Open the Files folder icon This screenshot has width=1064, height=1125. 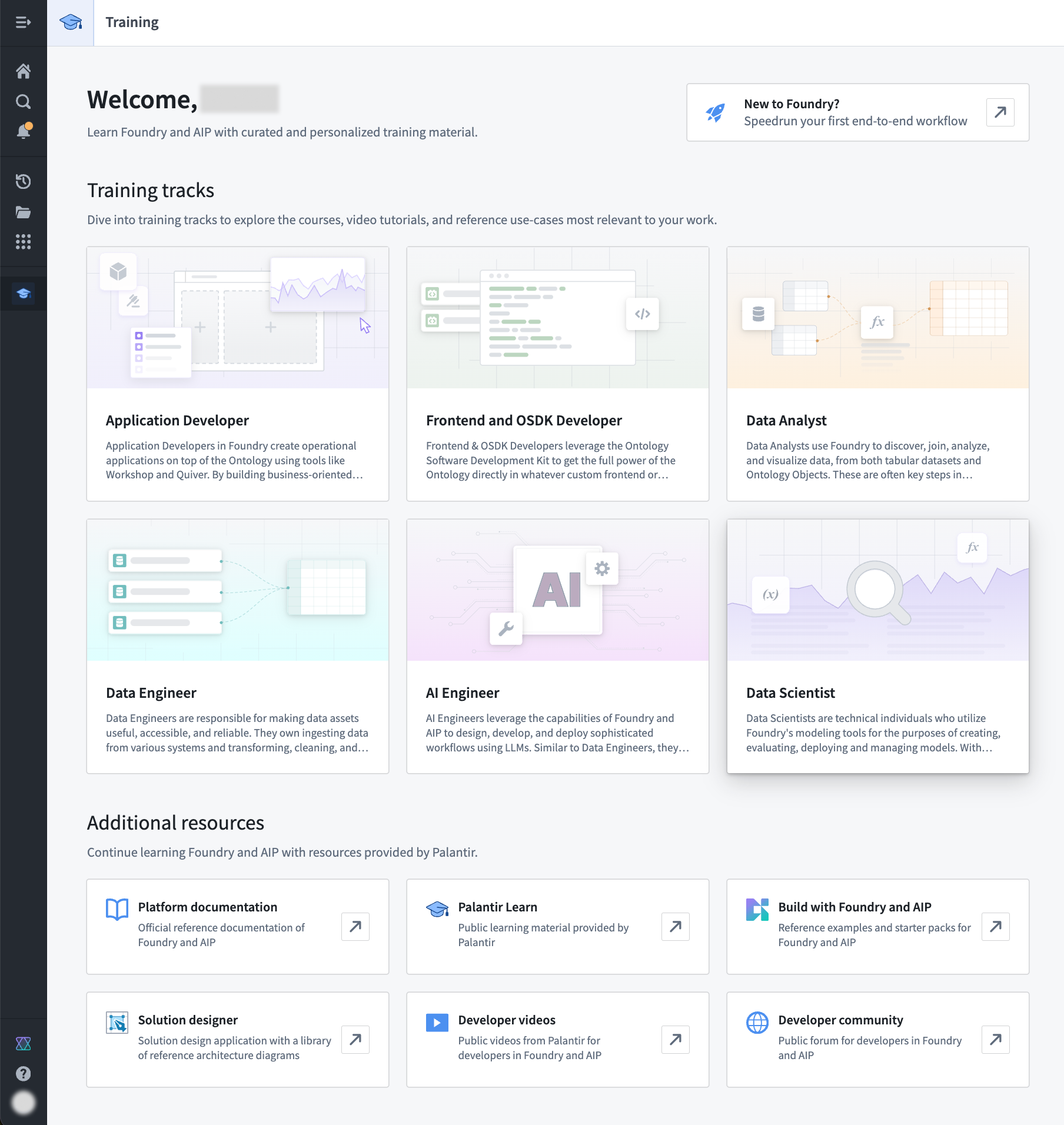coord(23,212)
